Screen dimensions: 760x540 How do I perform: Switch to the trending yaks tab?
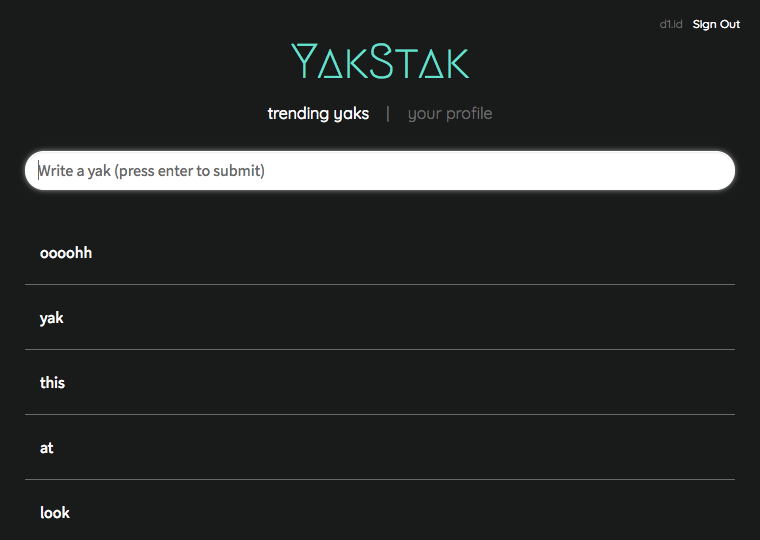tap(318, 113)
